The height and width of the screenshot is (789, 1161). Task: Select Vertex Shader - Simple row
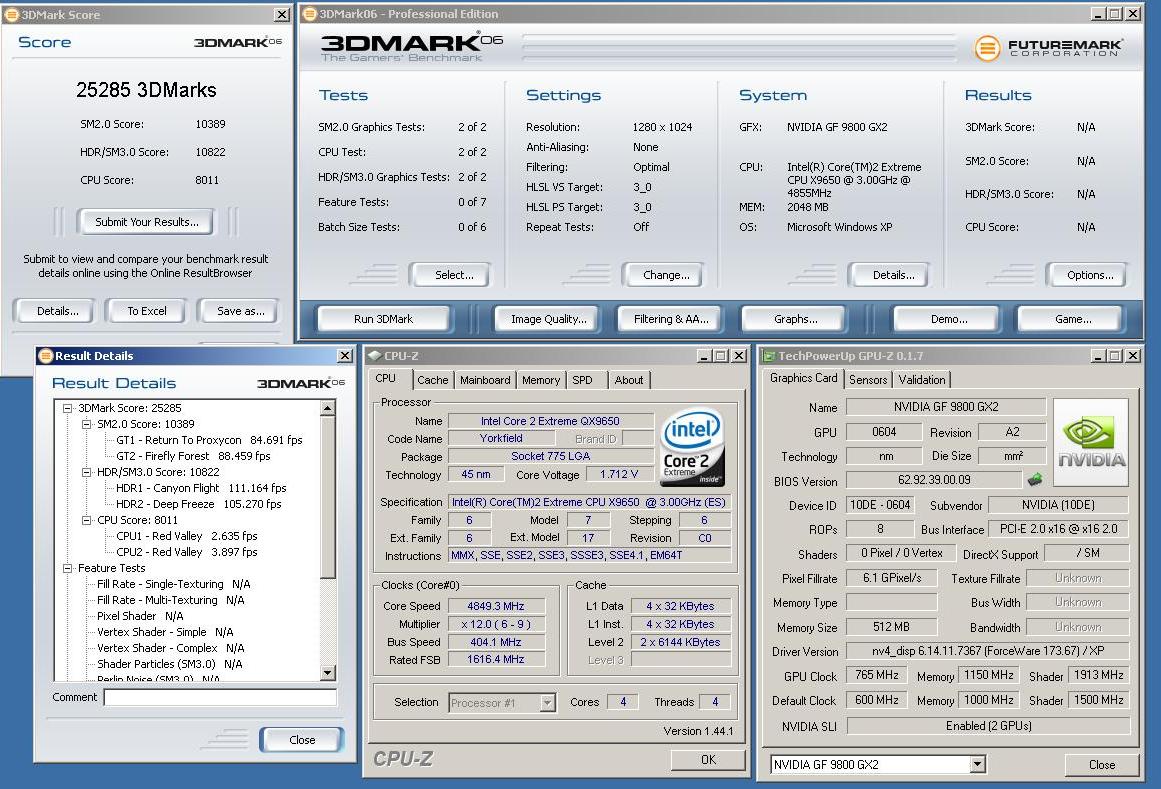[x=165, y=632]
